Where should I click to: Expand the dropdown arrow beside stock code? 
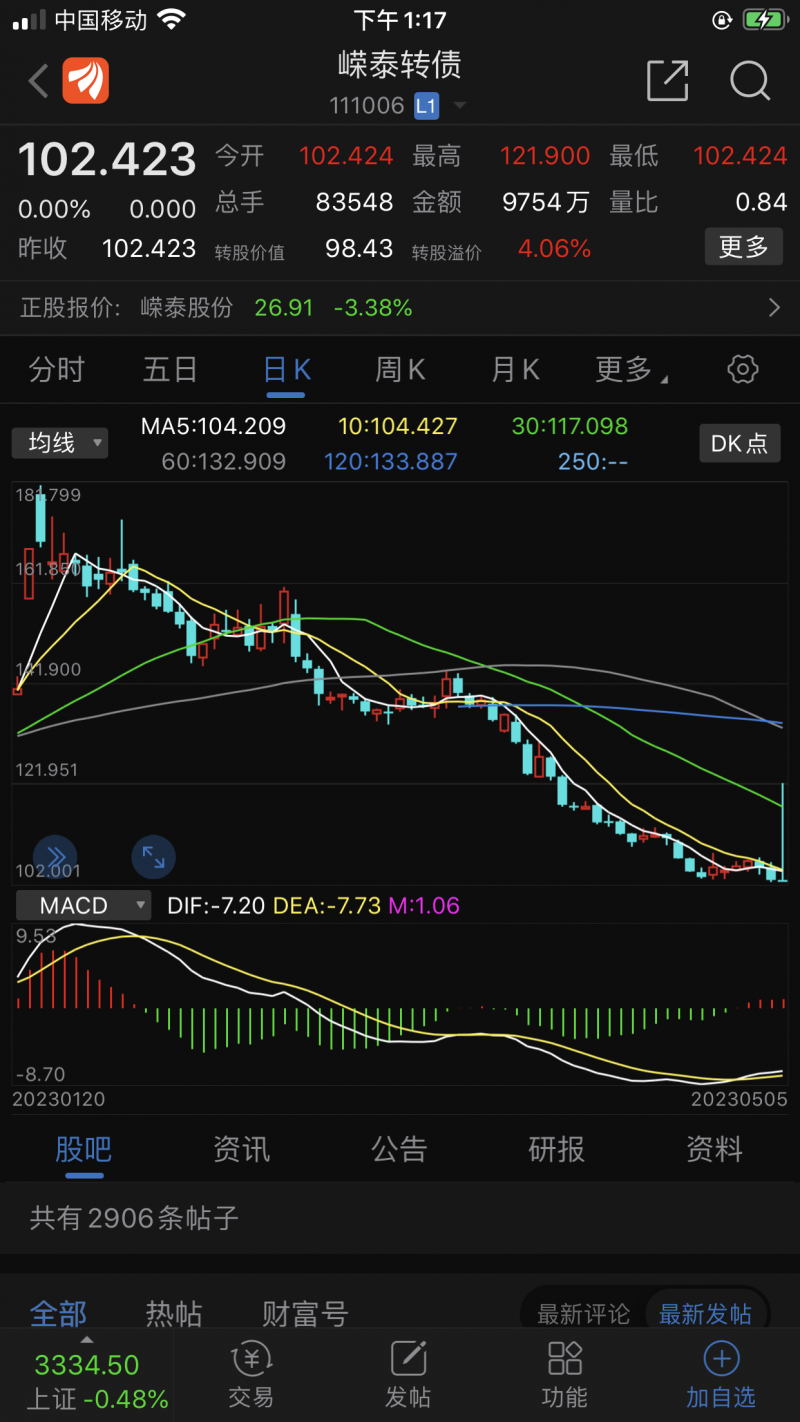[460, 106]
